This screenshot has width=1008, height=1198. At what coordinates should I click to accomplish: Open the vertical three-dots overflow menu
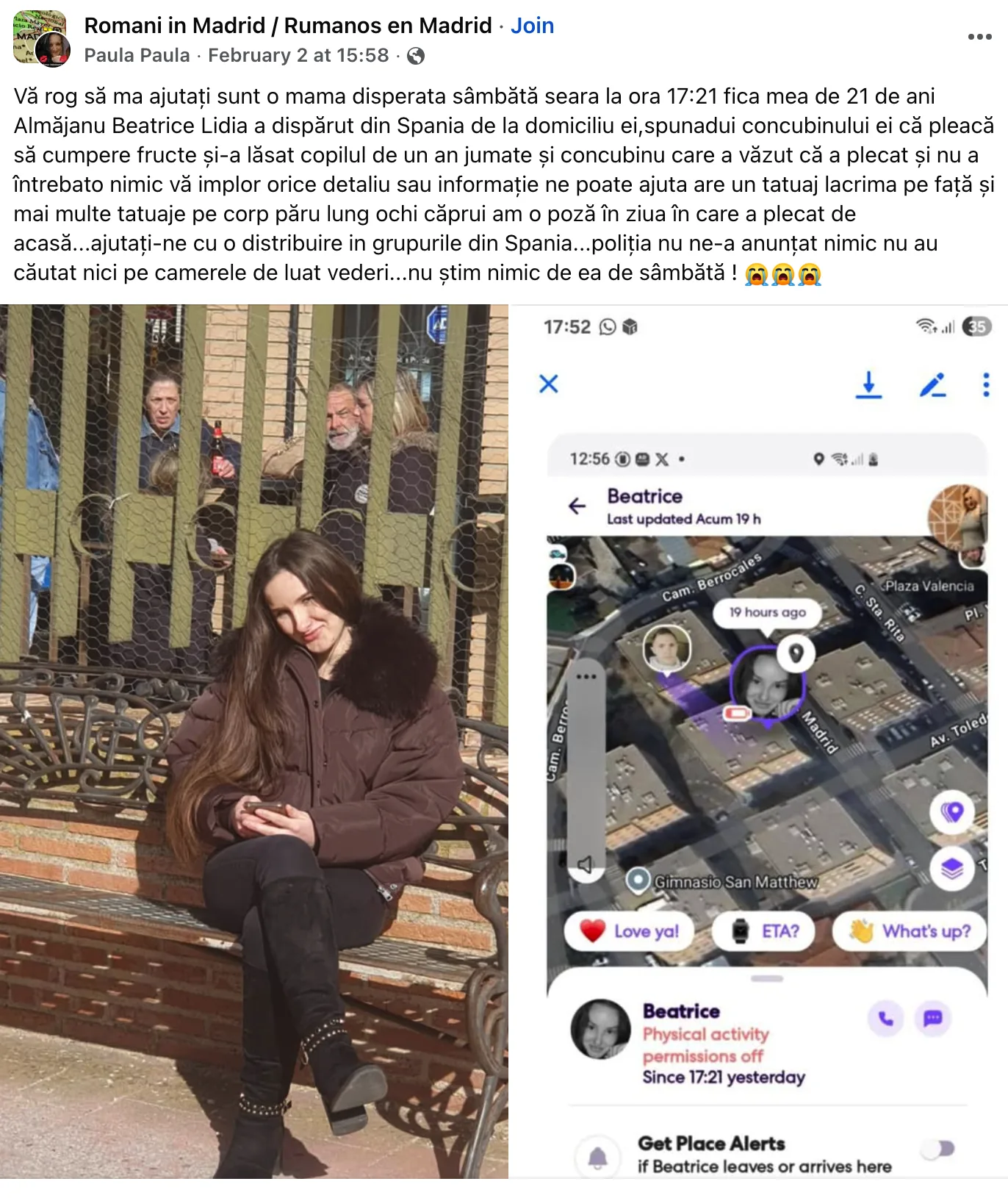point(986,384)
